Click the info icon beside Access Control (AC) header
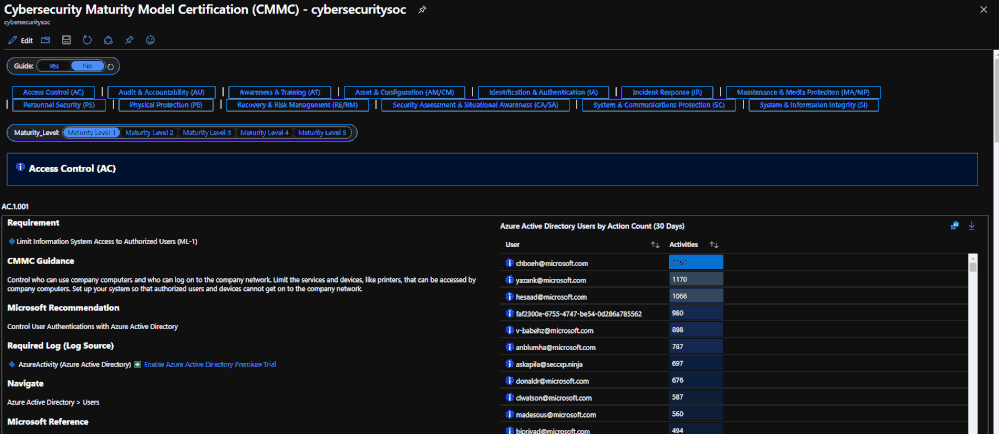 coord(20,168)
